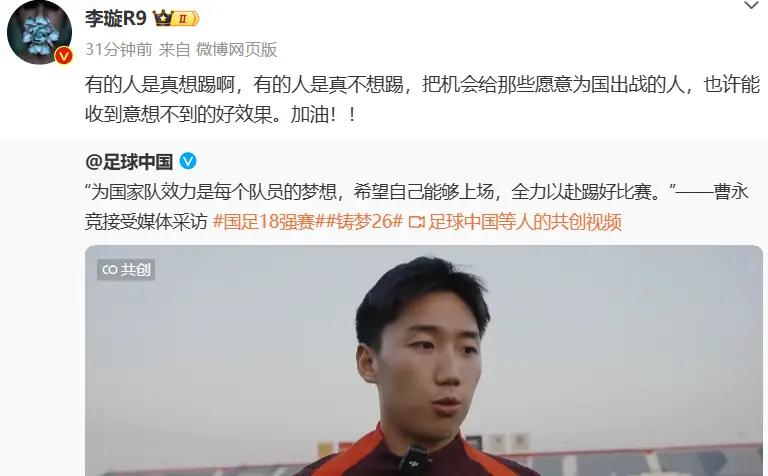This screenshot has width=768, height=476.
Task: Click the microphone clipped on the jacket
Action: coord(414,460)
